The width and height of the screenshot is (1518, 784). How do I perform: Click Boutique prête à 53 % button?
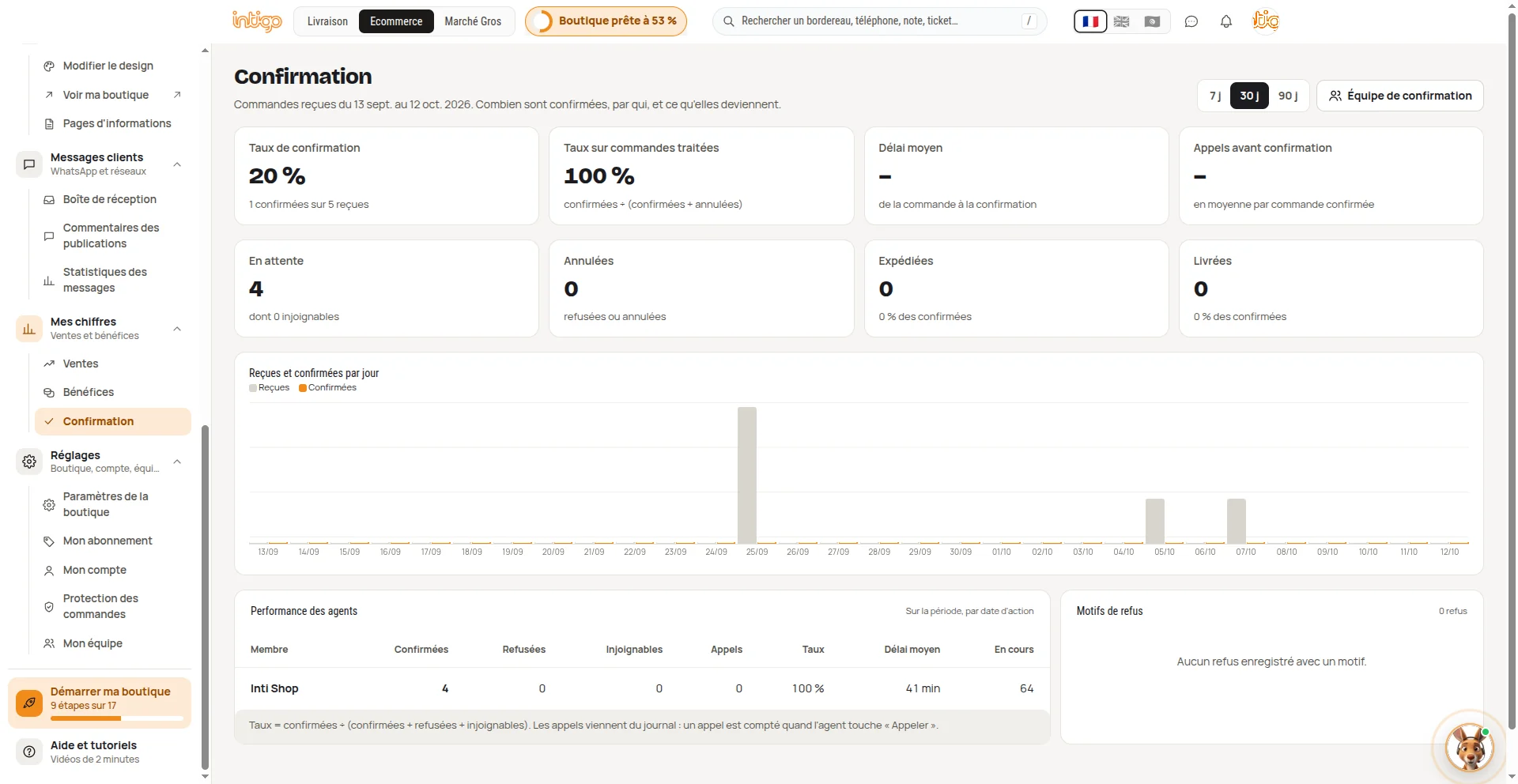pos(606,21)
